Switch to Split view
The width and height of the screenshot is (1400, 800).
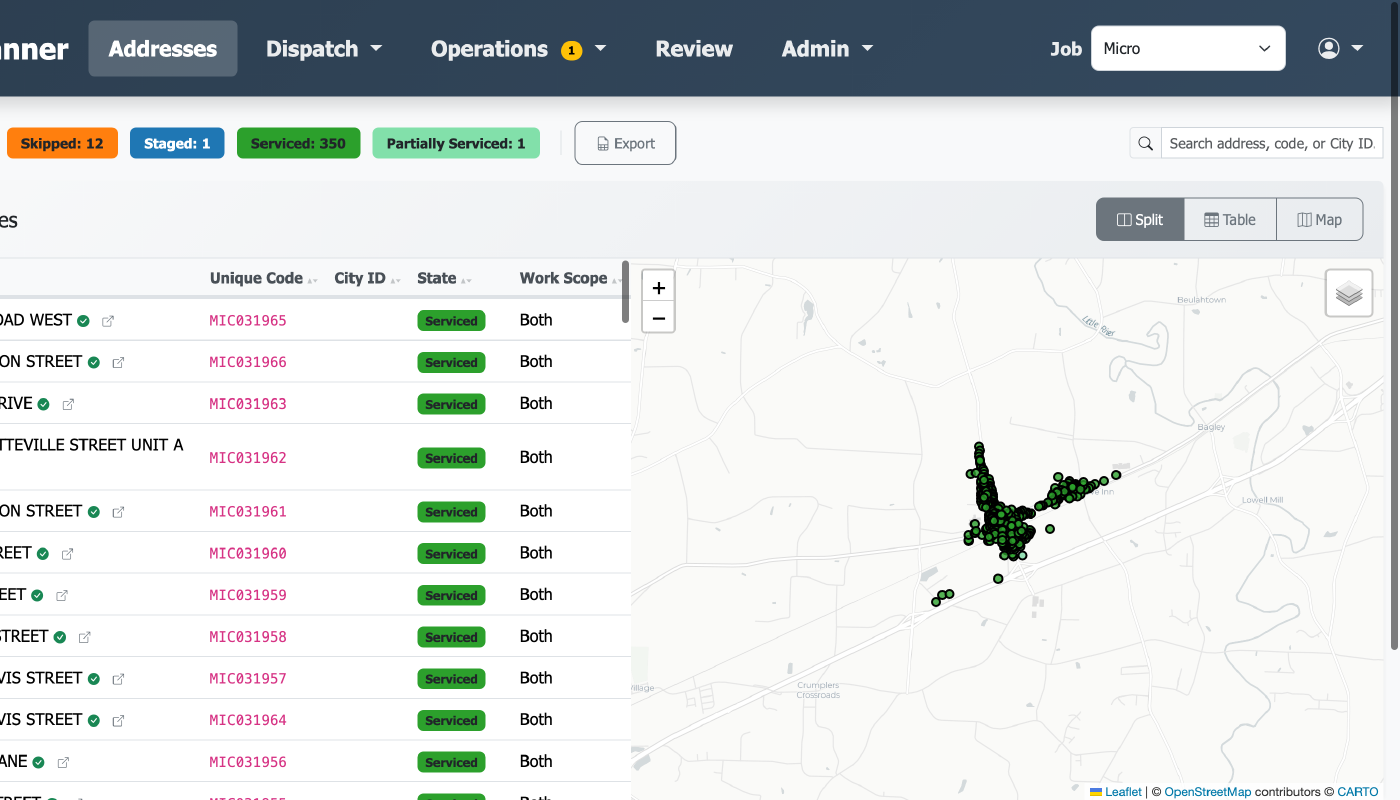coord(1140,220)
